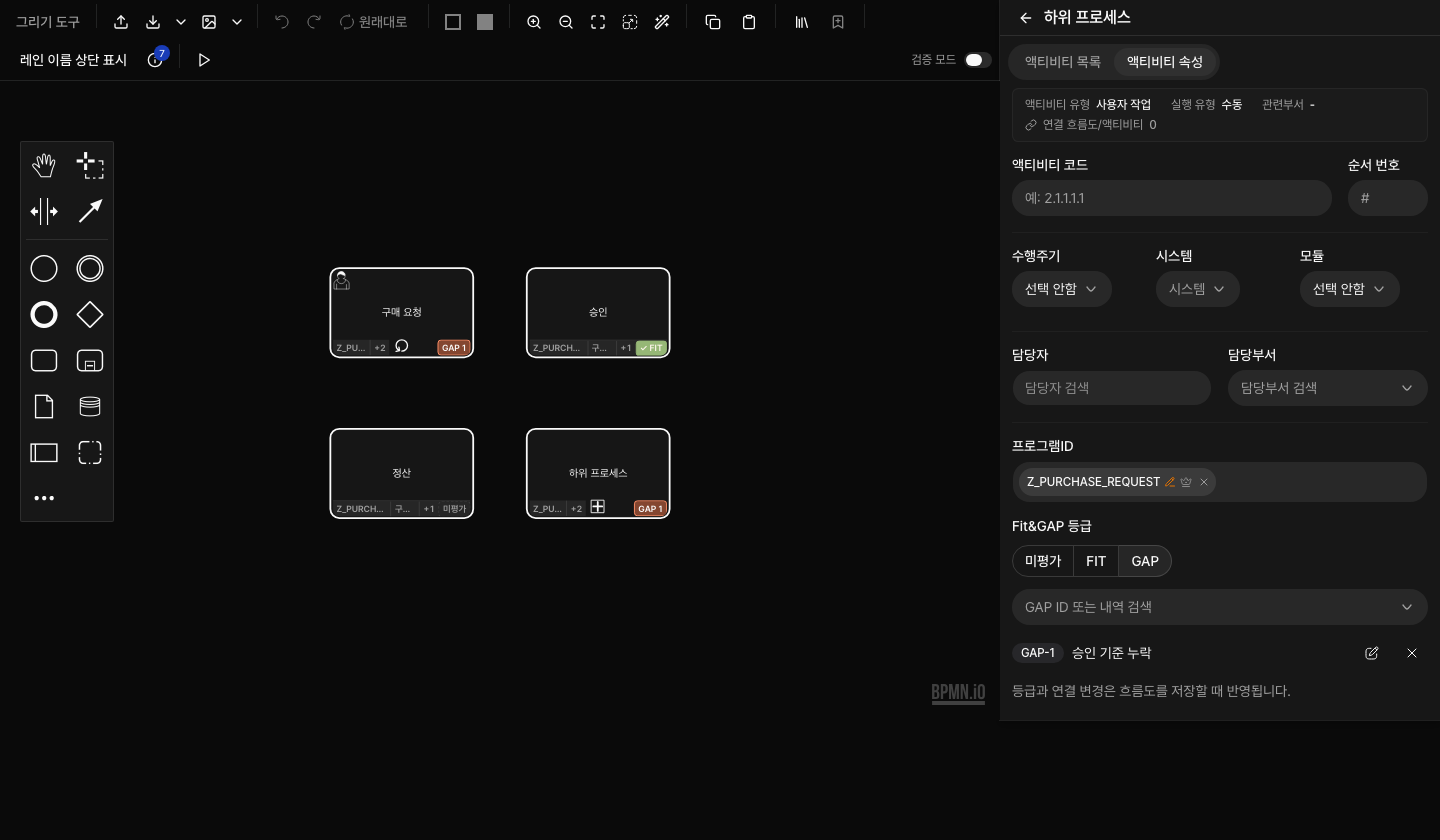Create a task rectangle from palette
Screen dimensions: 1440x840
click(x=44, y=361)
